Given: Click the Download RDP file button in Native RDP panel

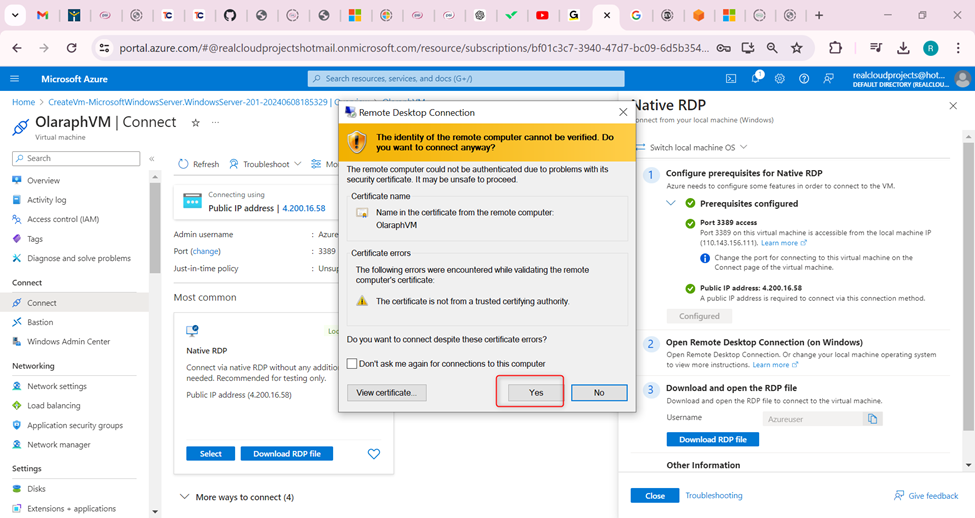Looking at the screenshot, I should coord(713,440).
